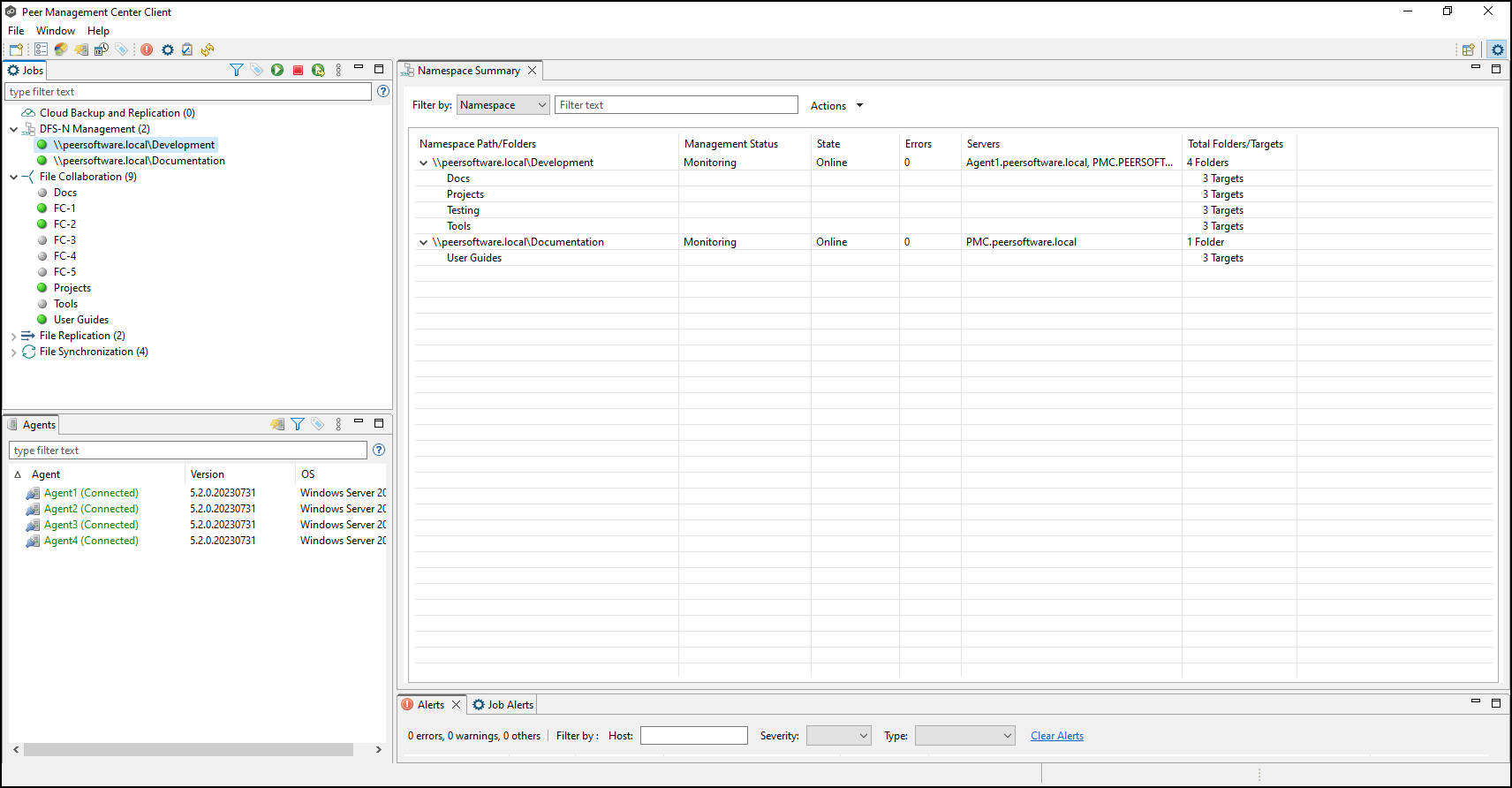Expand the File Replication tree node

[x=14, y=337]
